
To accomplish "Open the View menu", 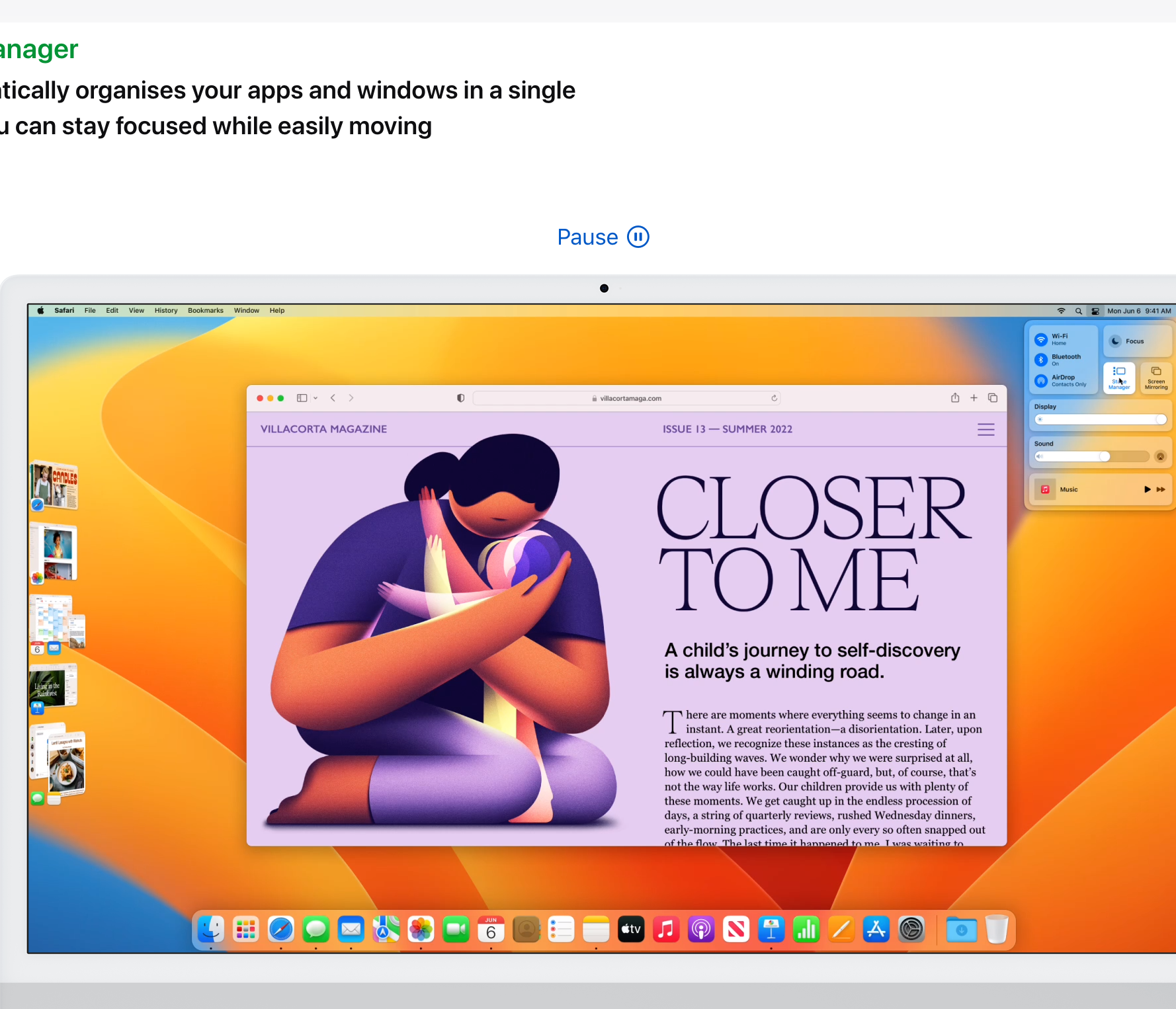I will 136,310.
